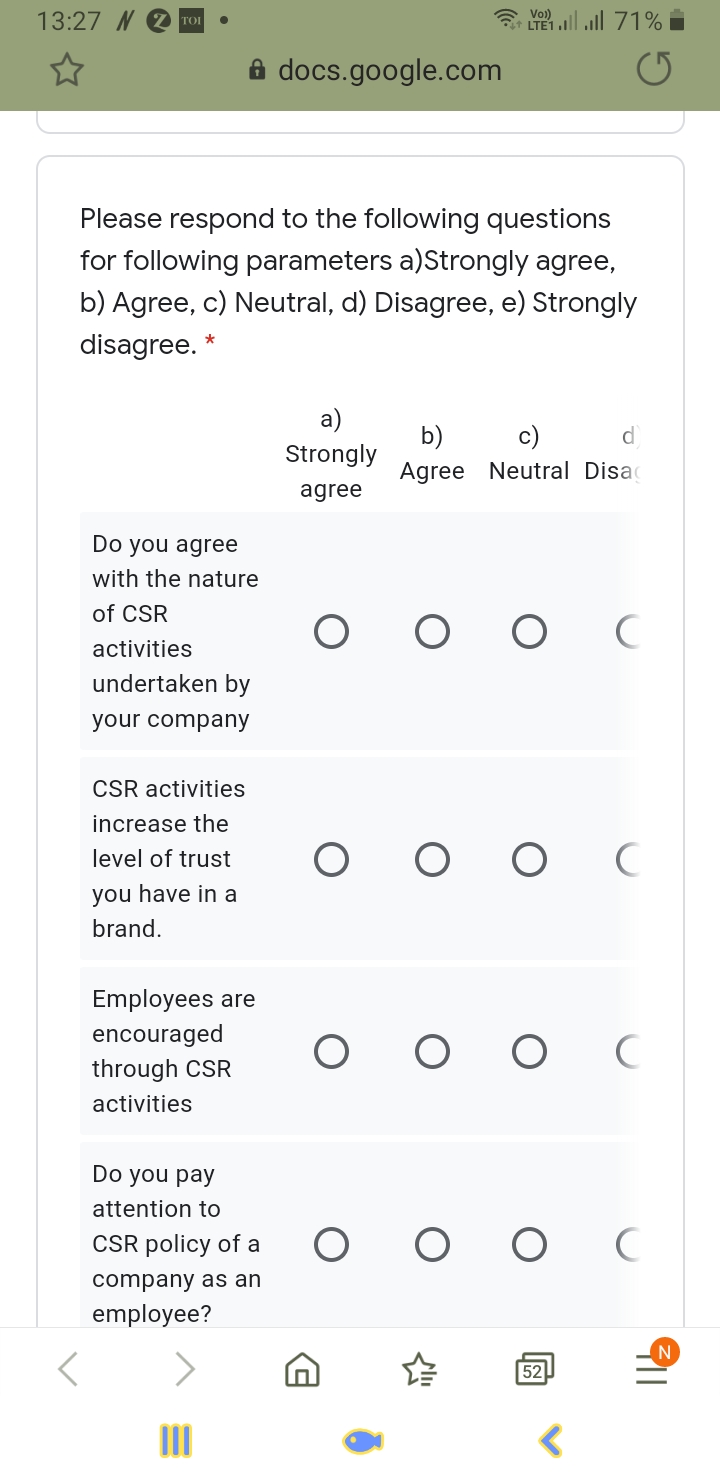The width and height of the screenshot is (720, 1480).
Task: Open browser favorites via the starred list icon
Action: 419,1369
